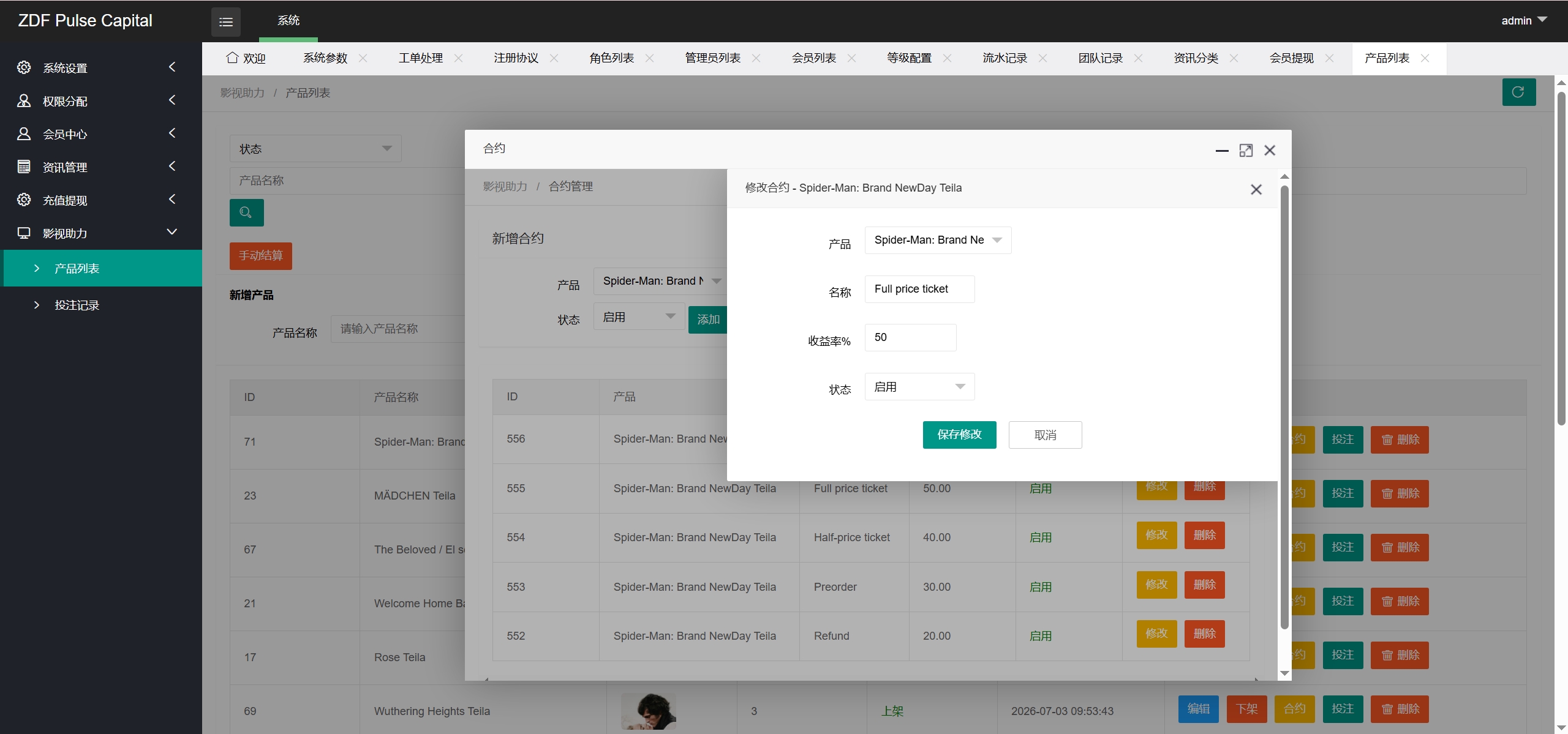
Task: Click the green refresh icon button
Action: coord(1518,92)
